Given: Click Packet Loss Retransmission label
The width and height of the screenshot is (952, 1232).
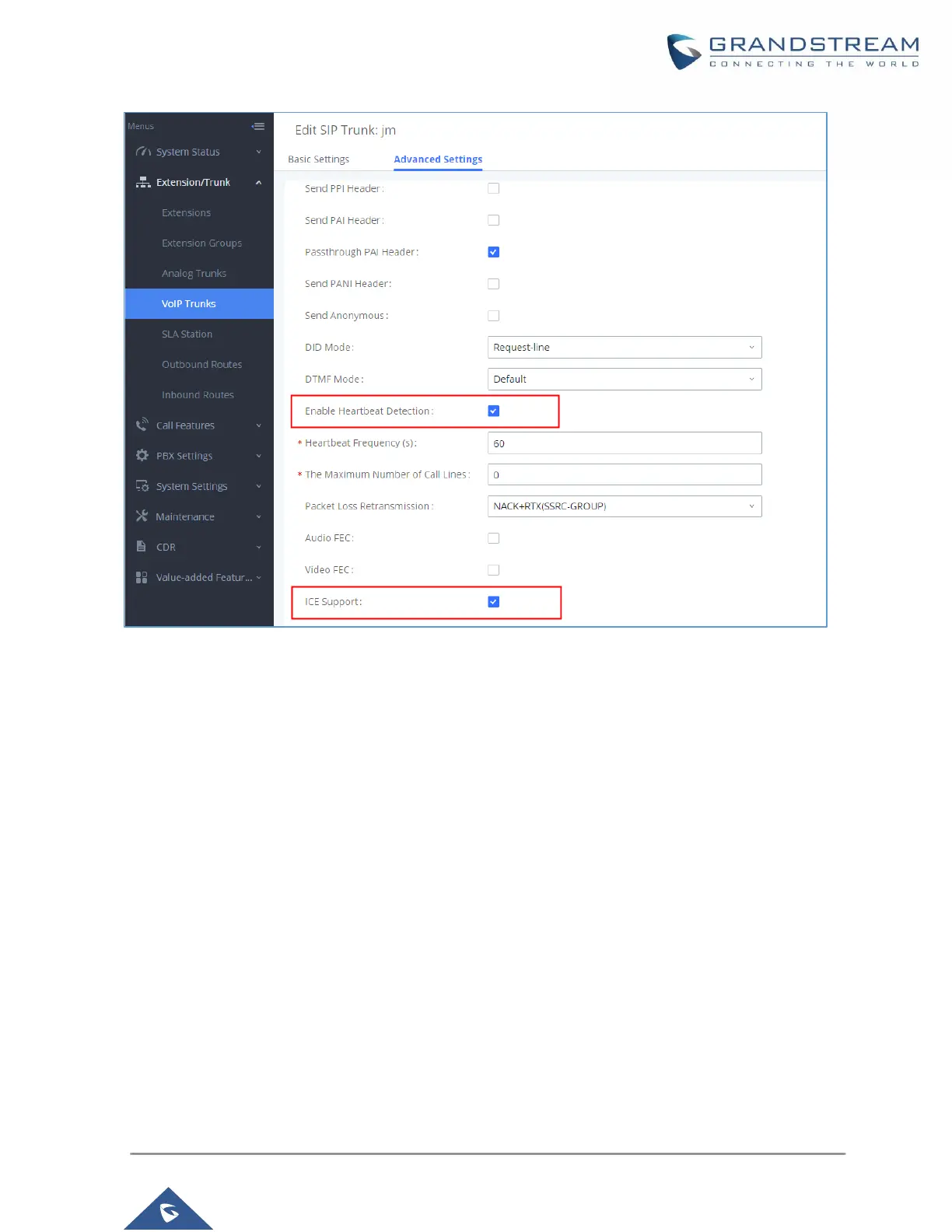Looking at the screenshot, I should (369, 506).
